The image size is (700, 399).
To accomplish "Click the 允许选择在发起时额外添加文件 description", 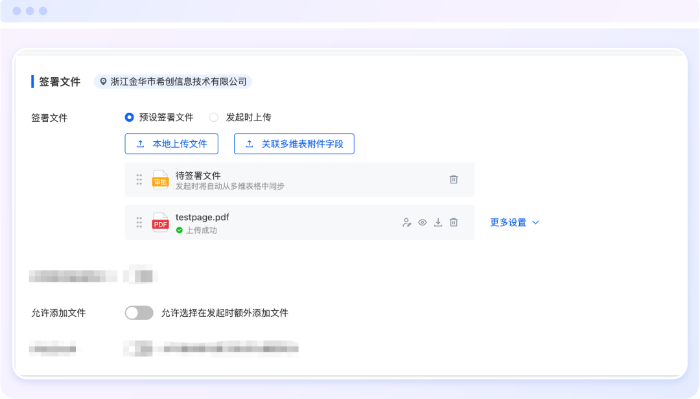I will [x=225, y=313].
